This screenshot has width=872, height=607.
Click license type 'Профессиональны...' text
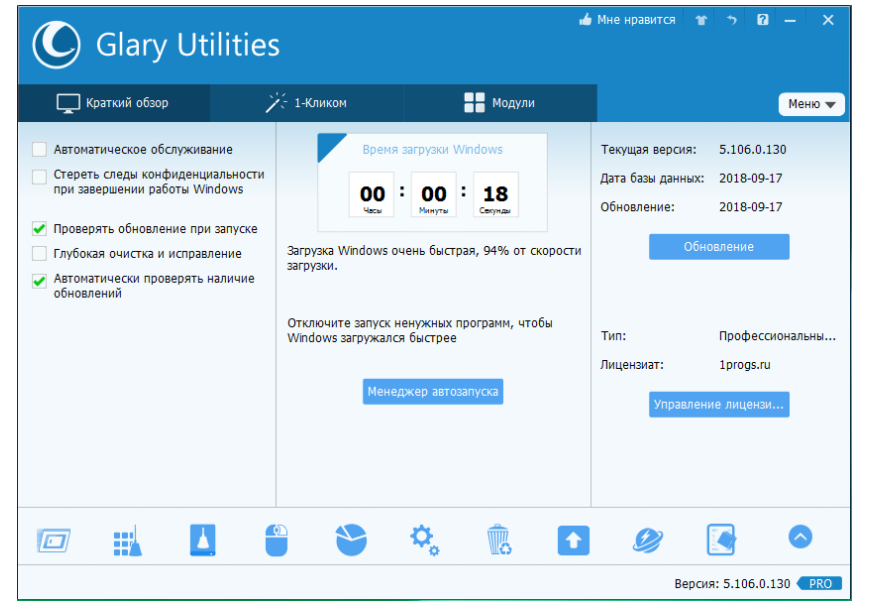pos(777,336)
